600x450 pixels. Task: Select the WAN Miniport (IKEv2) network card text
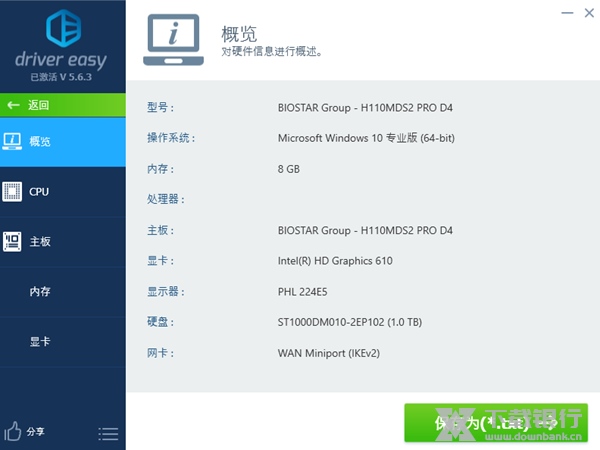coord(328,353)
